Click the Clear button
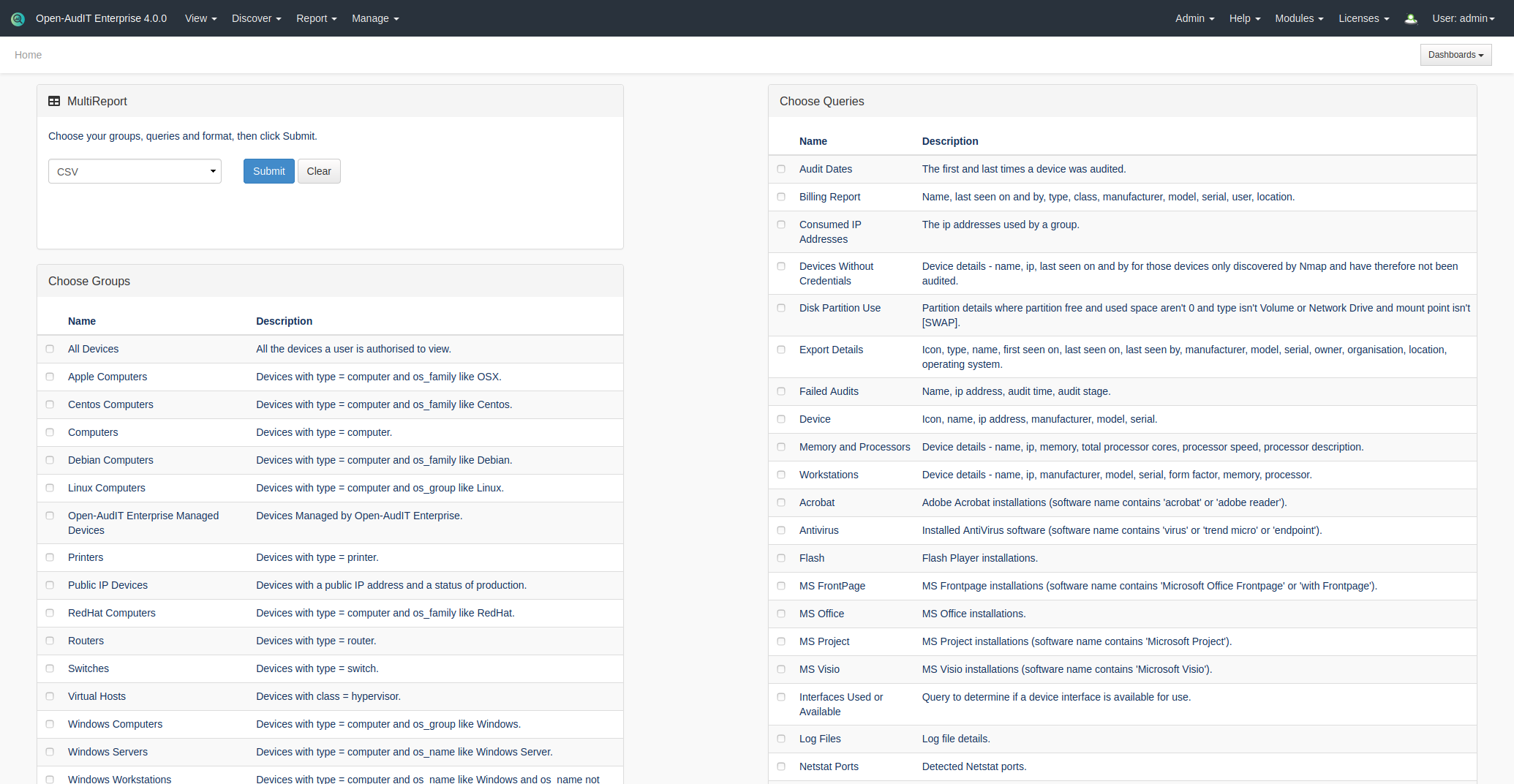 tap(319, 171)
